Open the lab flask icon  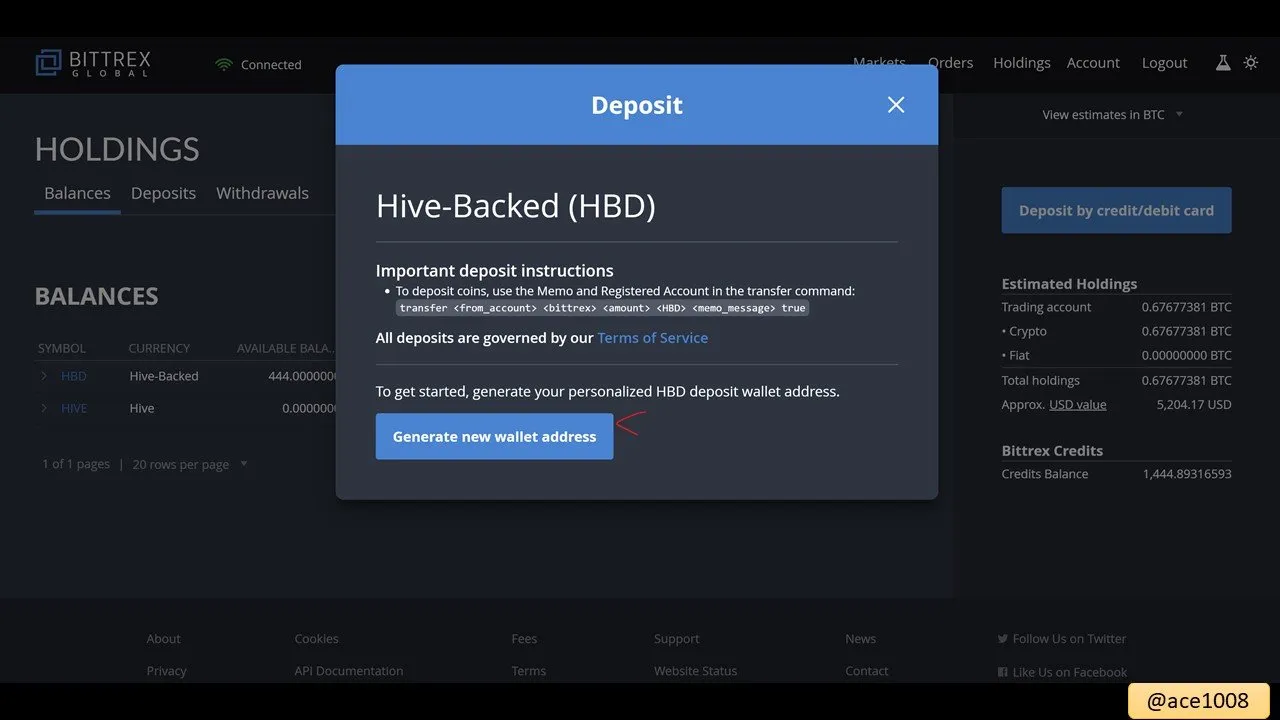pos(1222,62)
